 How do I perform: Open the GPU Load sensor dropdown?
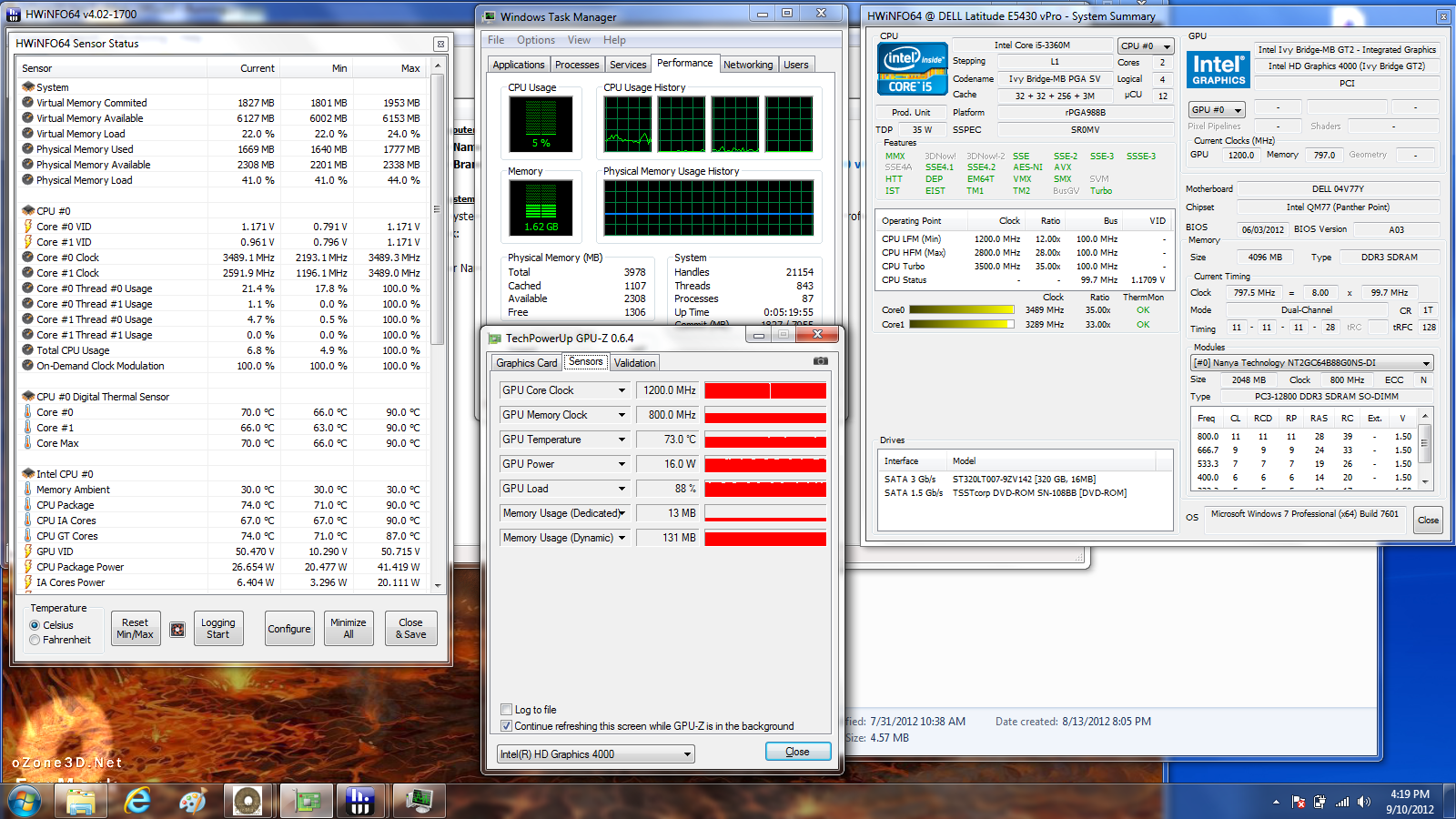click(622, 489)
